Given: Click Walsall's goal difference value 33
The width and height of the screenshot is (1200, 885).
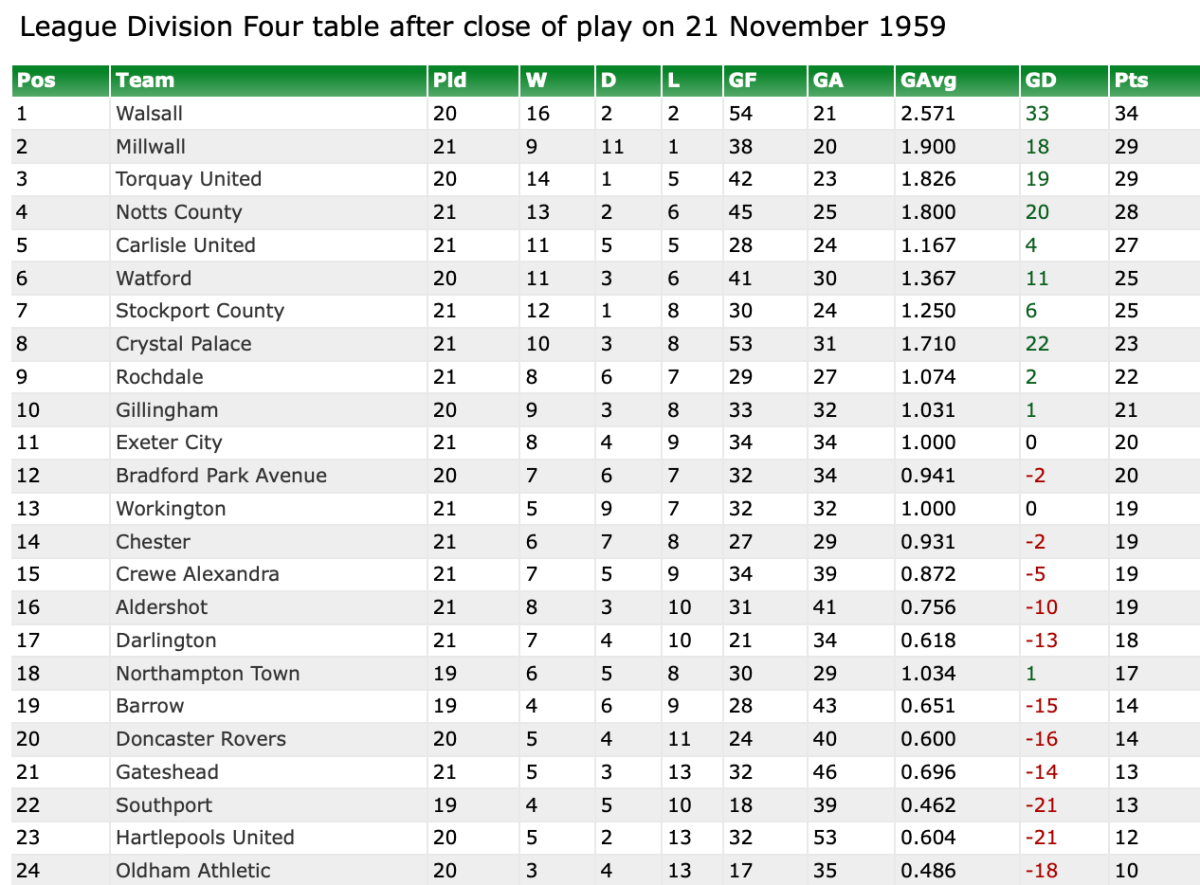Looking at the screenshot, I should (1037, 114).
